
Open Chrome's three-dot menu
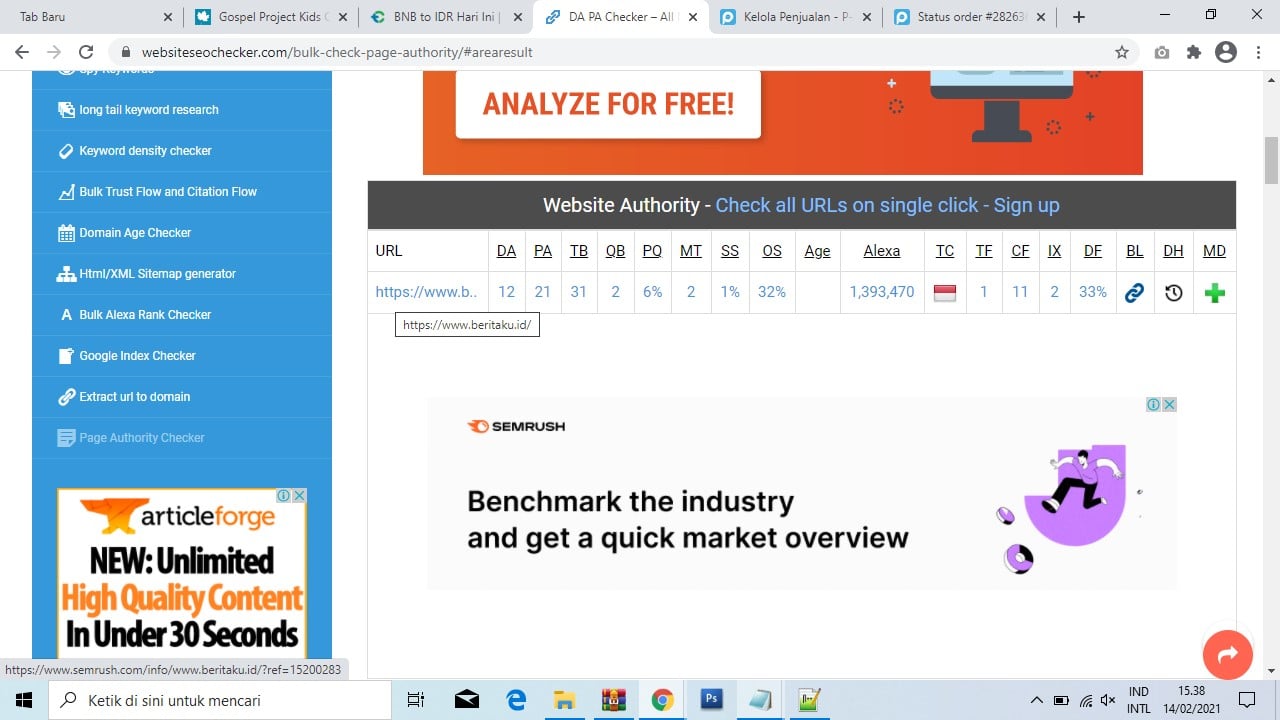(1256, 52)
